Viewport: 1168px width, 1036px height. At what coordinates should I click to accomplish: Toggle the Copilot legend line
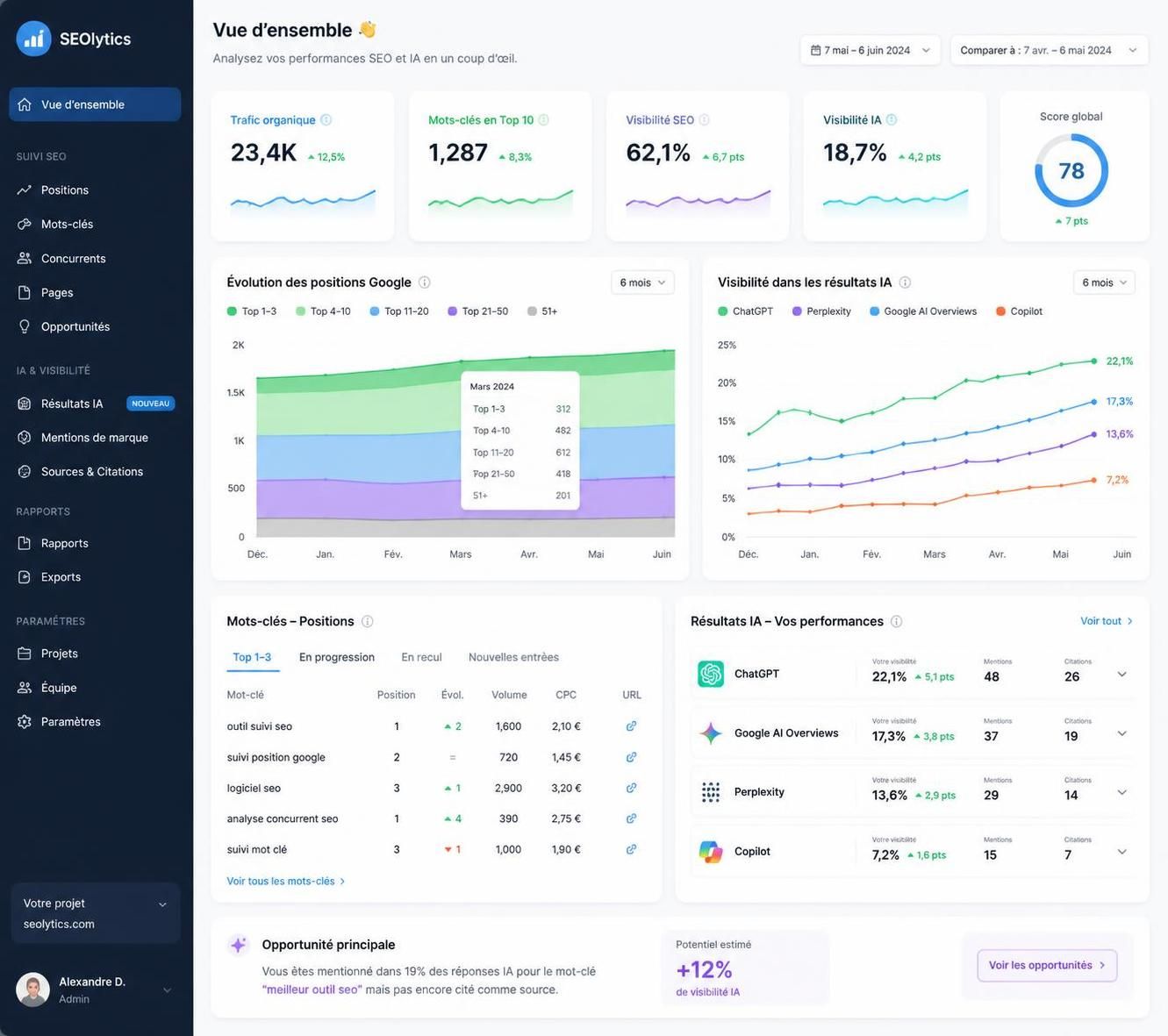coord(1019,311)
